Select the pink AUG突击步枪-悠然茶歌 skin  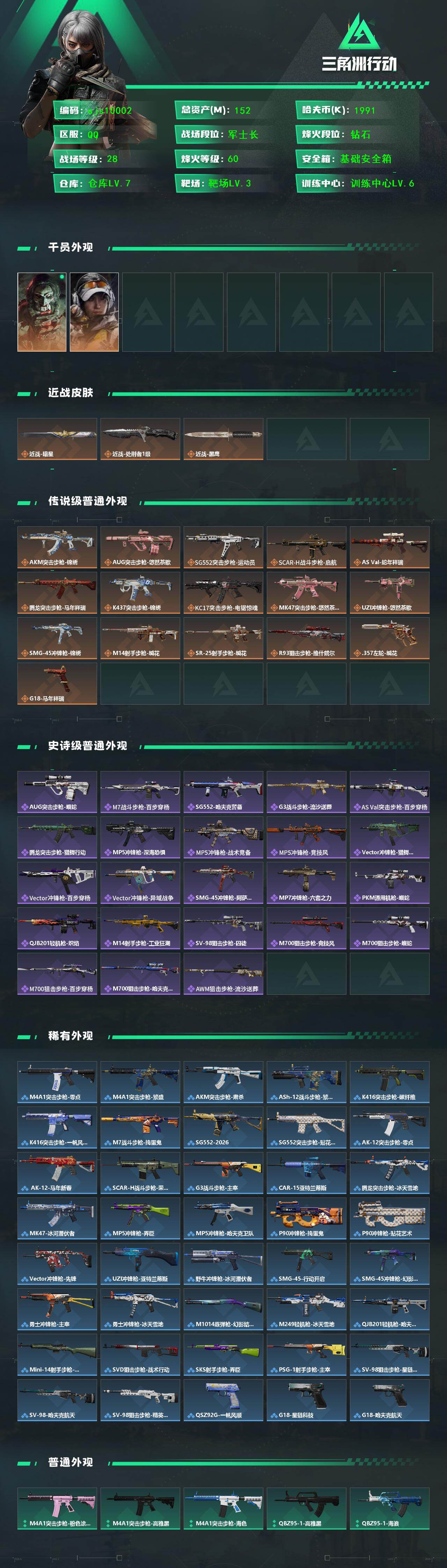point(140,548)
